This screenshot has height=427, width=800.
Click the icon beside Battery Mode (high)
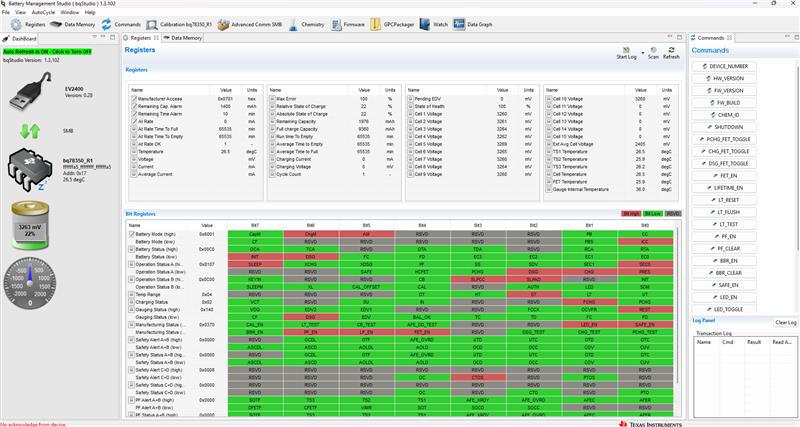[x=131, y=234]
